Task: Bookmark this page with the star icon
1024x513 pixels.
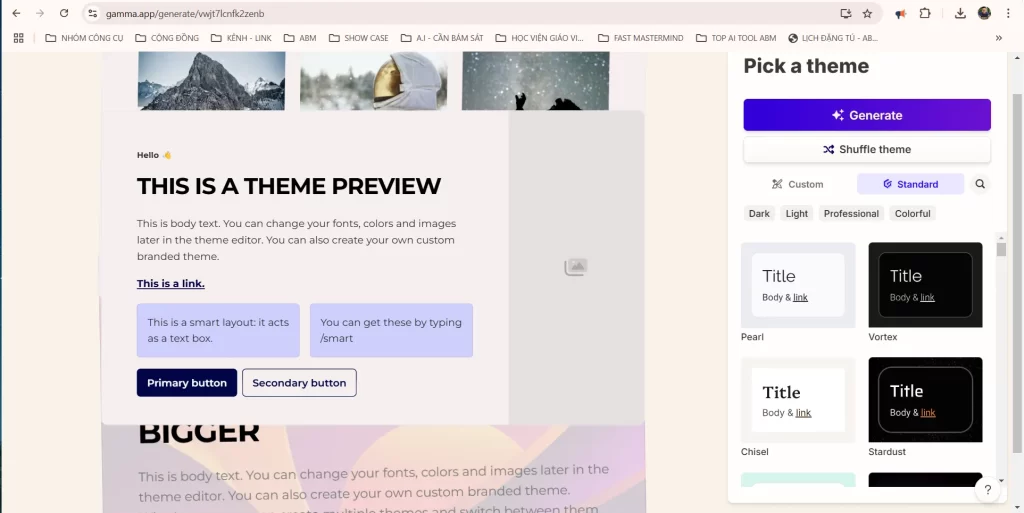Action: pyautogui.click(x=867, y=14)
